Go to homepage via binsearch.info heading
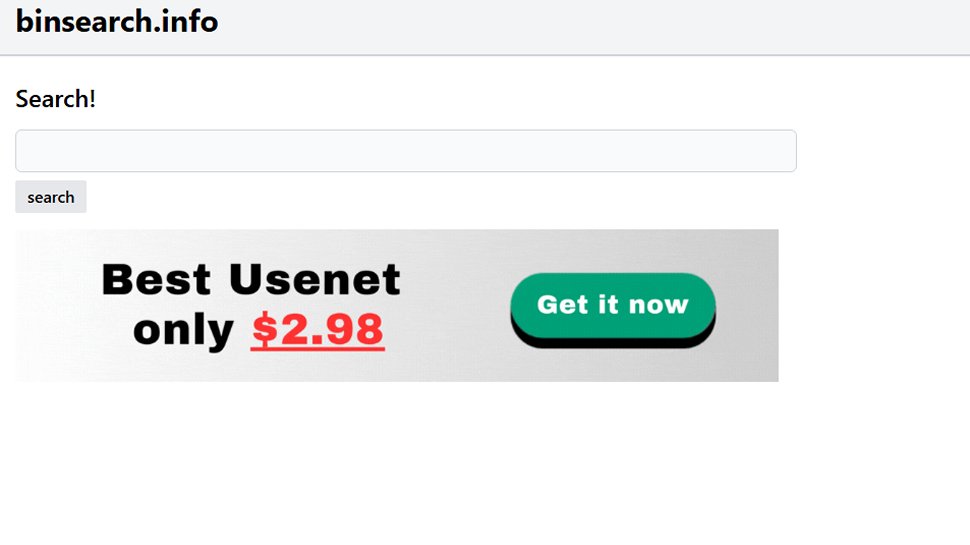970x545 pixels. (x=117, y=21)
